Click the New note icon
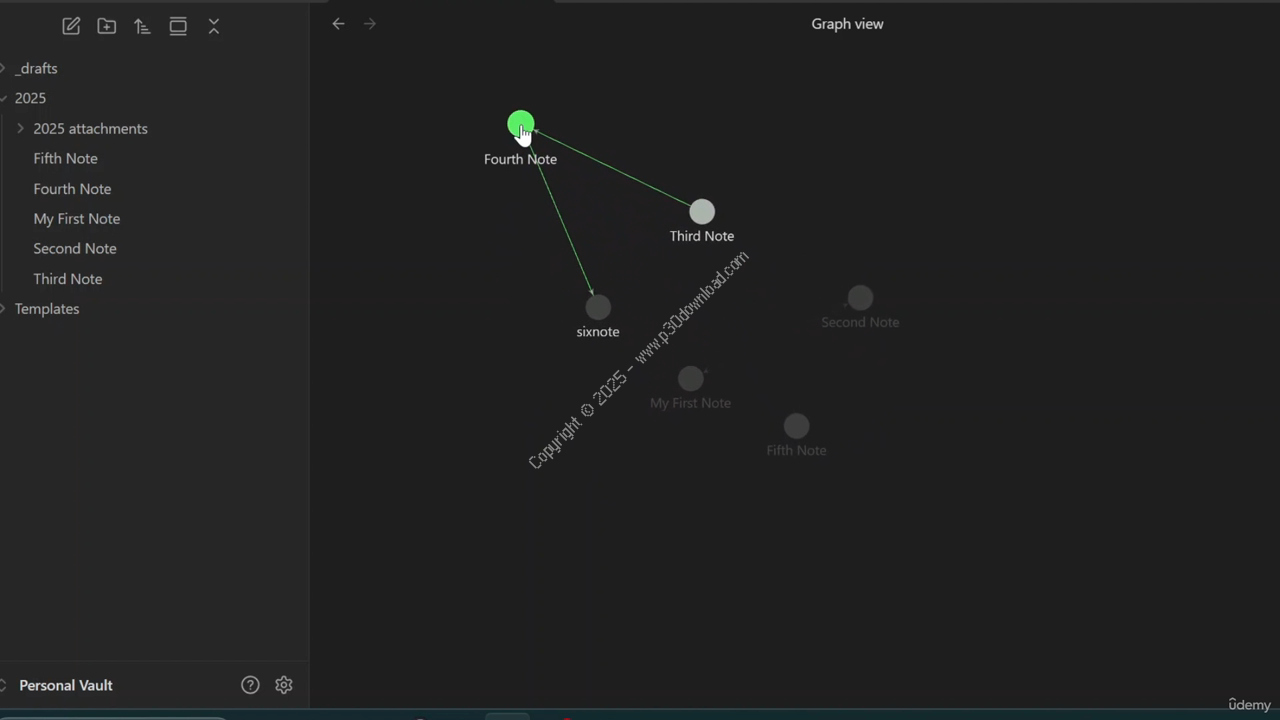 tap(71, 27)
